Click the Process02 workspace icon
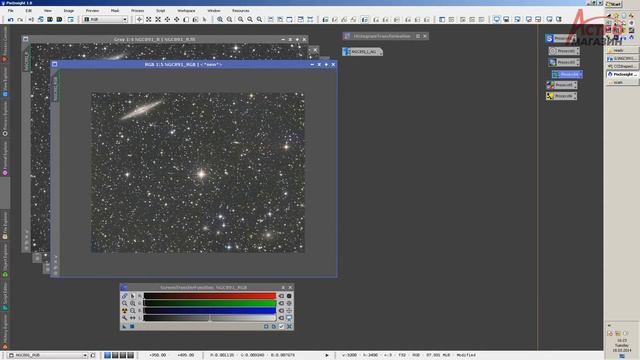Viewport: 640px width, 360px height. click(x=563, y=51)
